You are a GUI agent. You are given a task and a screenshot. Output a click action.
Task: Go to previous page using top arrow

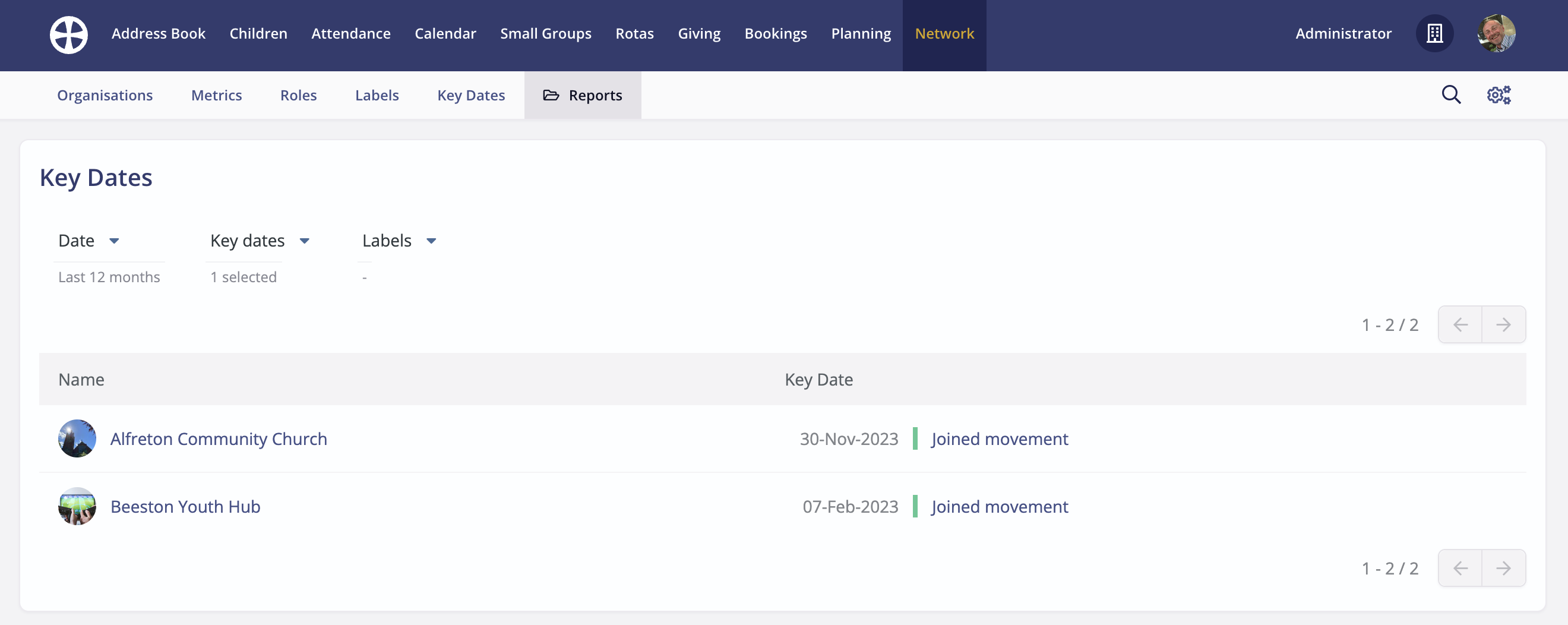click(x=1460, y=325)
